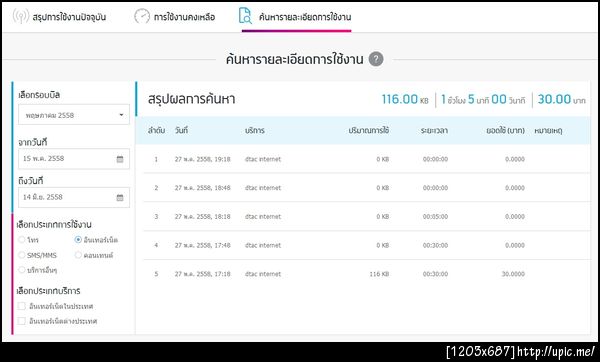Click the ลำดับ column header

pyautogui.click(x=156, y=130)
